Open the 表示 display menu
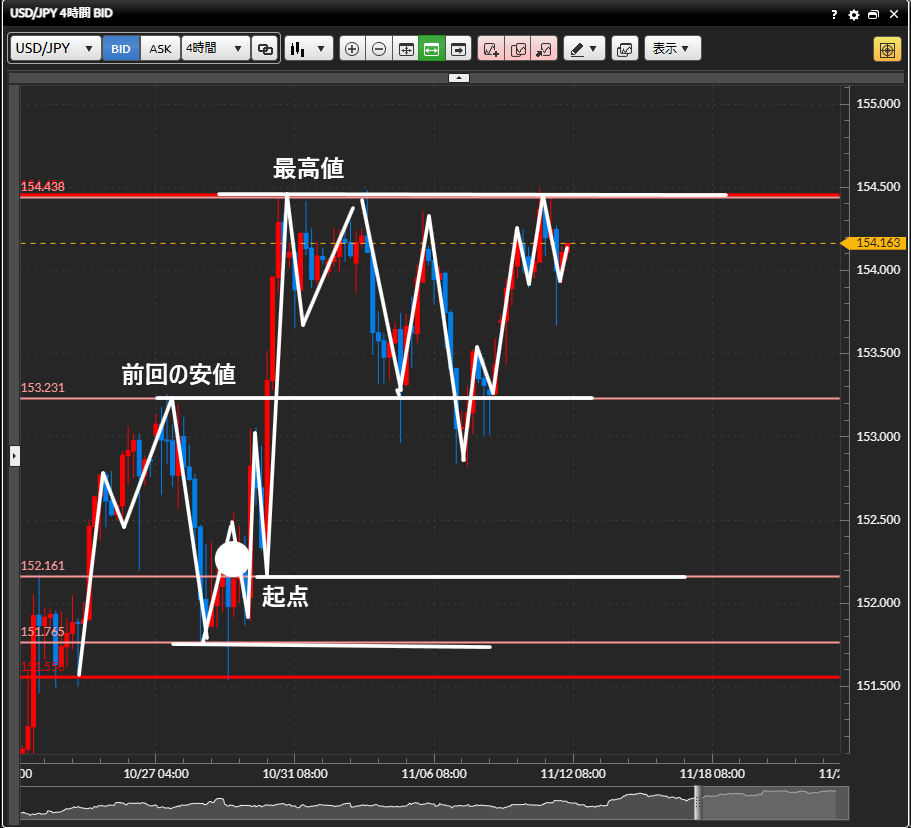This screenshot has width=911, height=828. tap(672, 48)
